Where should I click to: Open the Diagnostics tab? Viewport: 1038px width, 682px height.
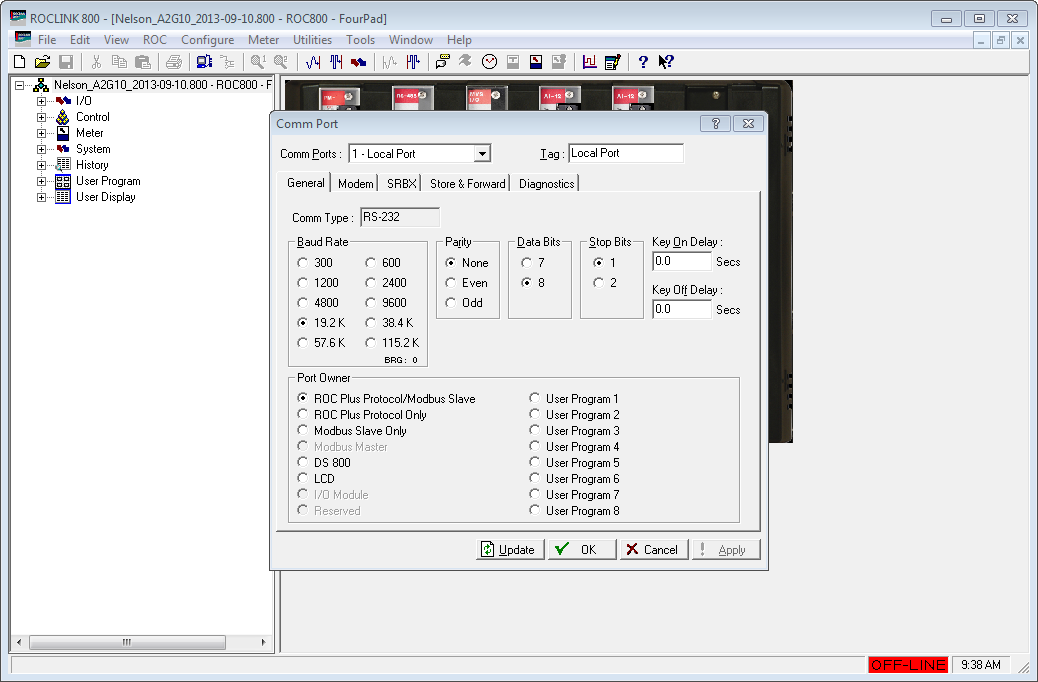546,184
